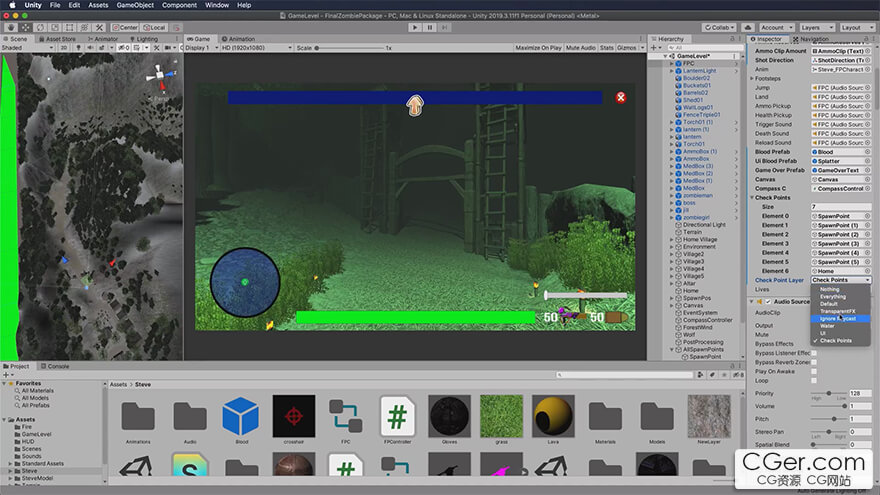
Task: Toggle Mute Audio in Game view
Action: point(580,48)
